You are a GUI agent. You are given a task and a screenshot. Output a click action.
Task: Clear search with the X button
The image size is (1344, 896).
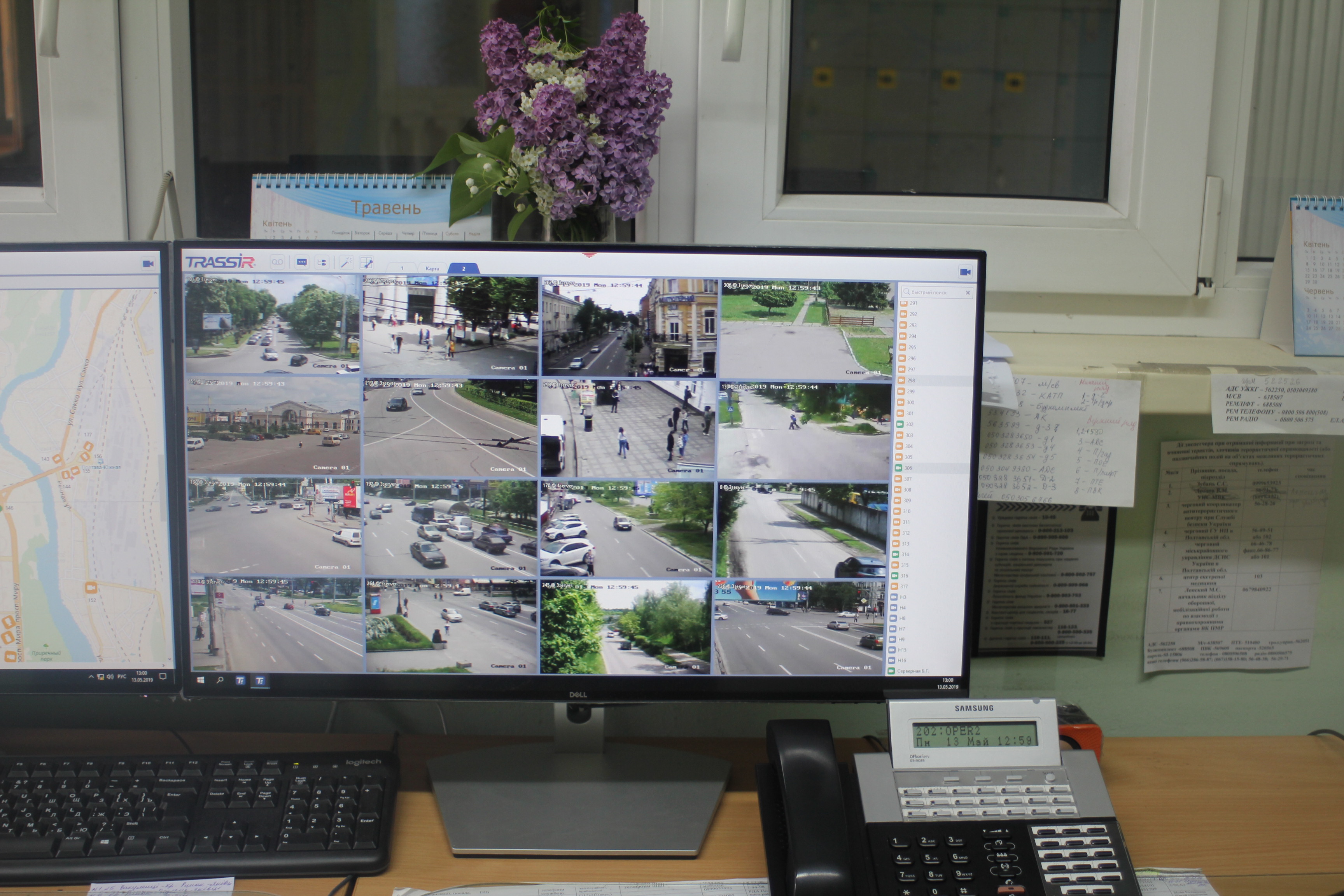pyautogui.click(x=968, y=292)
